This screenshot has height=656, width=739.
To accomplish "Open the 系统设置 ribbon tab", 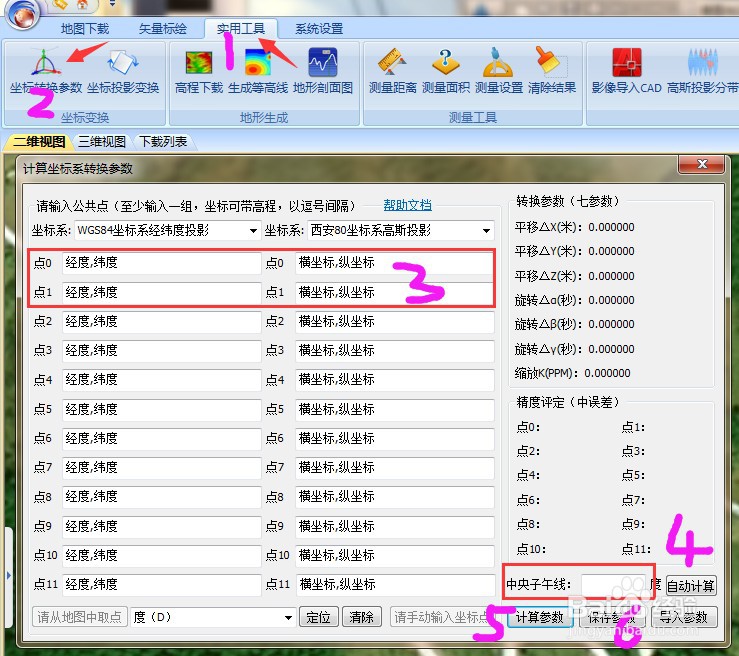I will pyautogui.click(x=319, y=29).
